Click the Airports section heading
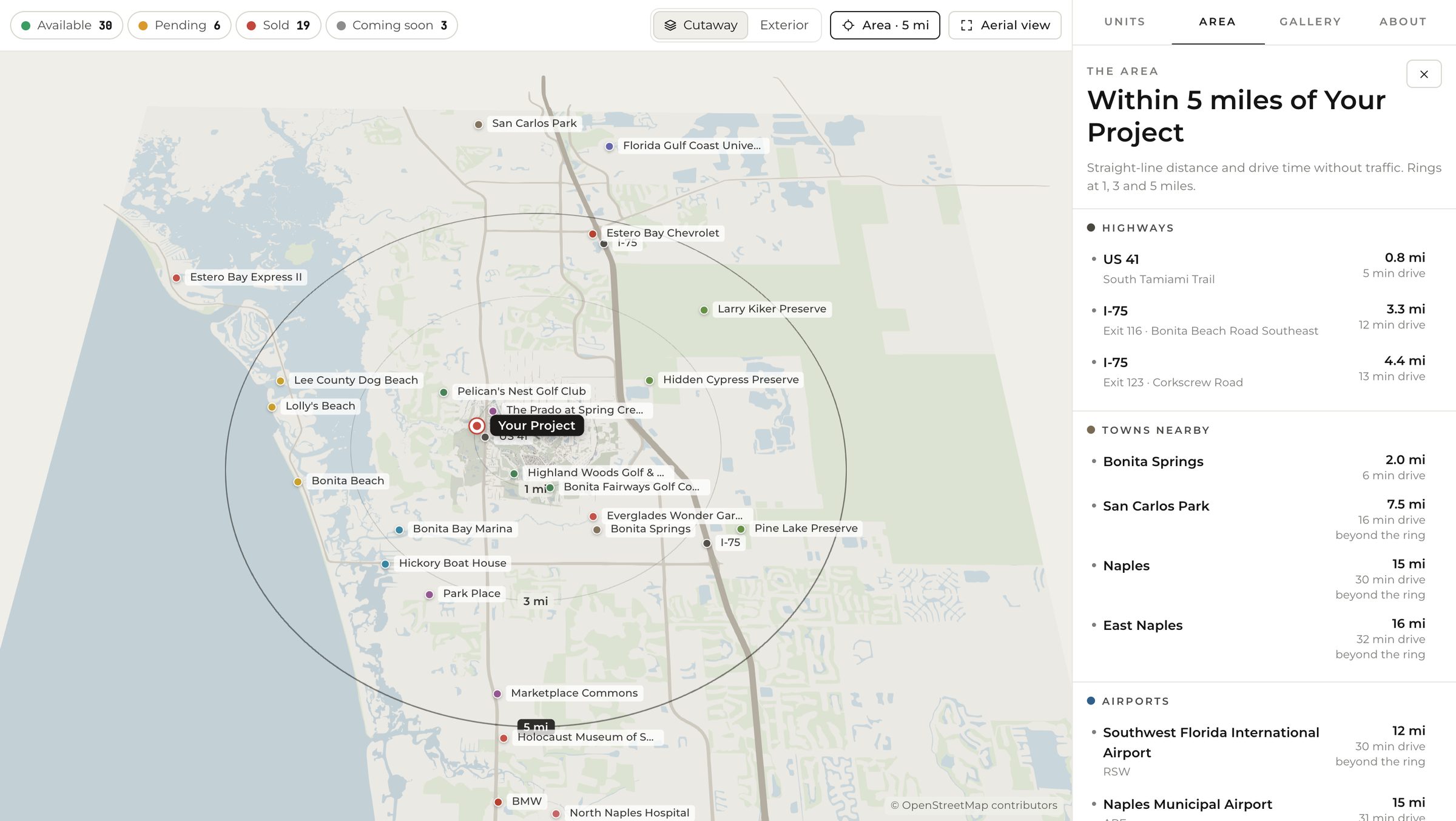Screen dimensions: 1456x821 pyautogui.click(x=1135, y=701)
